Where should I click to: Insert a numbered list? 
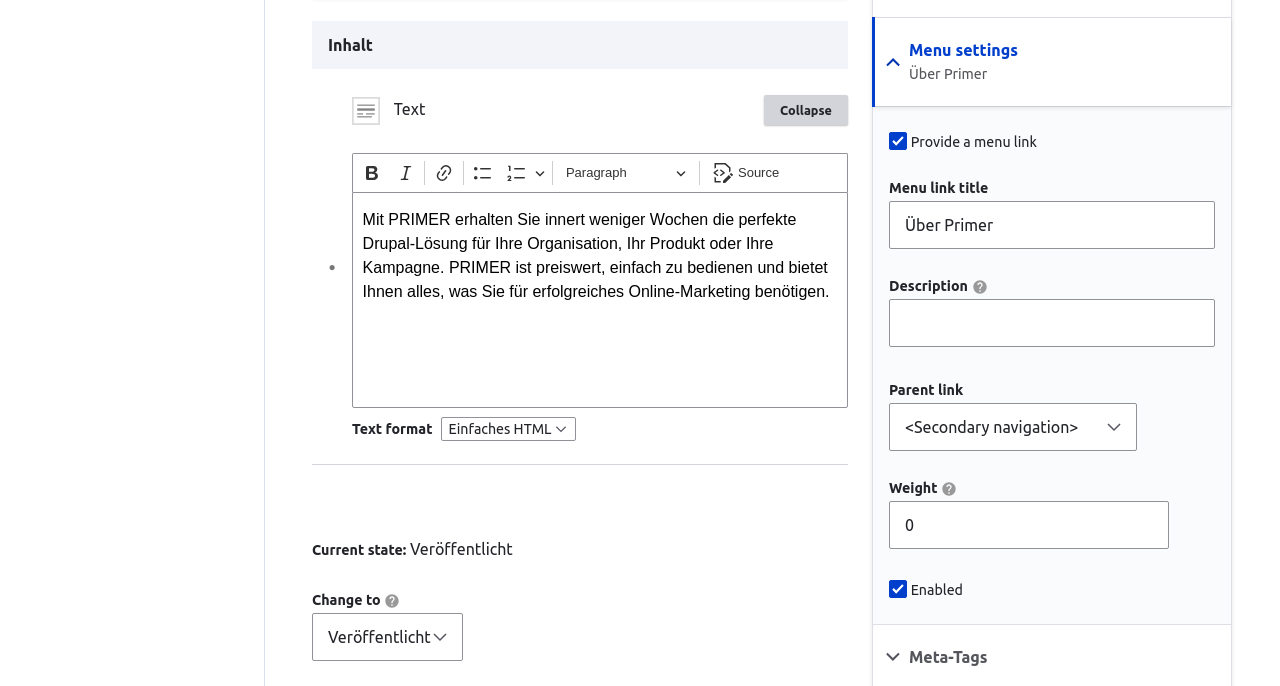click(x=516, y=173)
